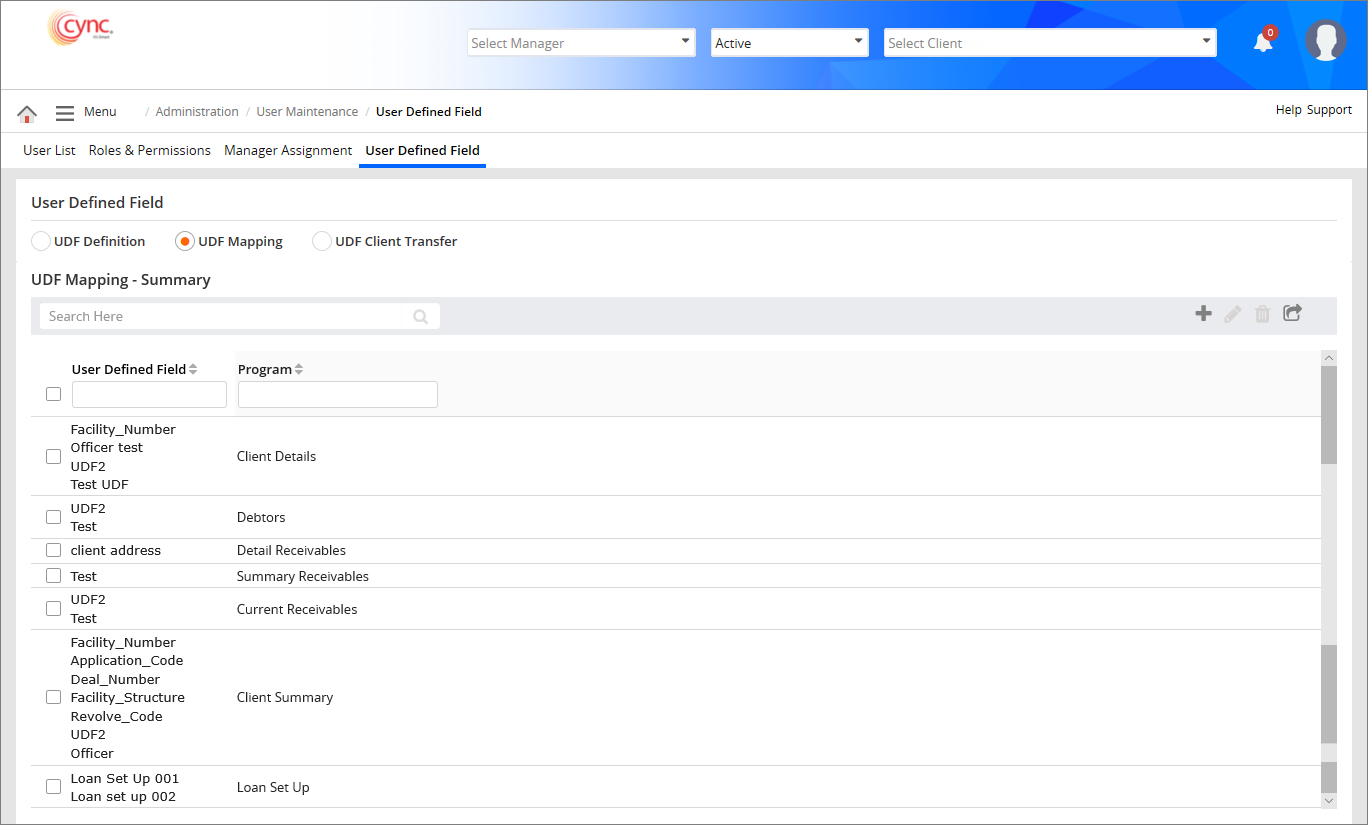Open the hamburger Menu icon
This screenshot has height=825, width=1368.
[65, 113]
